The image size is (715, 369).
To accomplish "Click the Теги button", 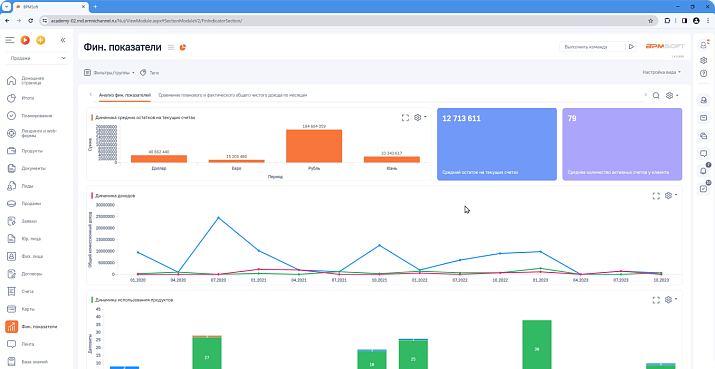I will [x=150, y=73].
